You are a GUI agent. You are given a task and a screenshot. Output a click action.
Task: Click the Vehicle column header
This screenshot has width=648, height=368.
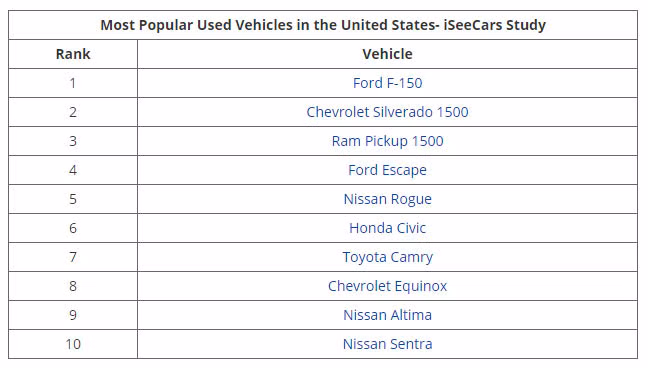(387, 54)
